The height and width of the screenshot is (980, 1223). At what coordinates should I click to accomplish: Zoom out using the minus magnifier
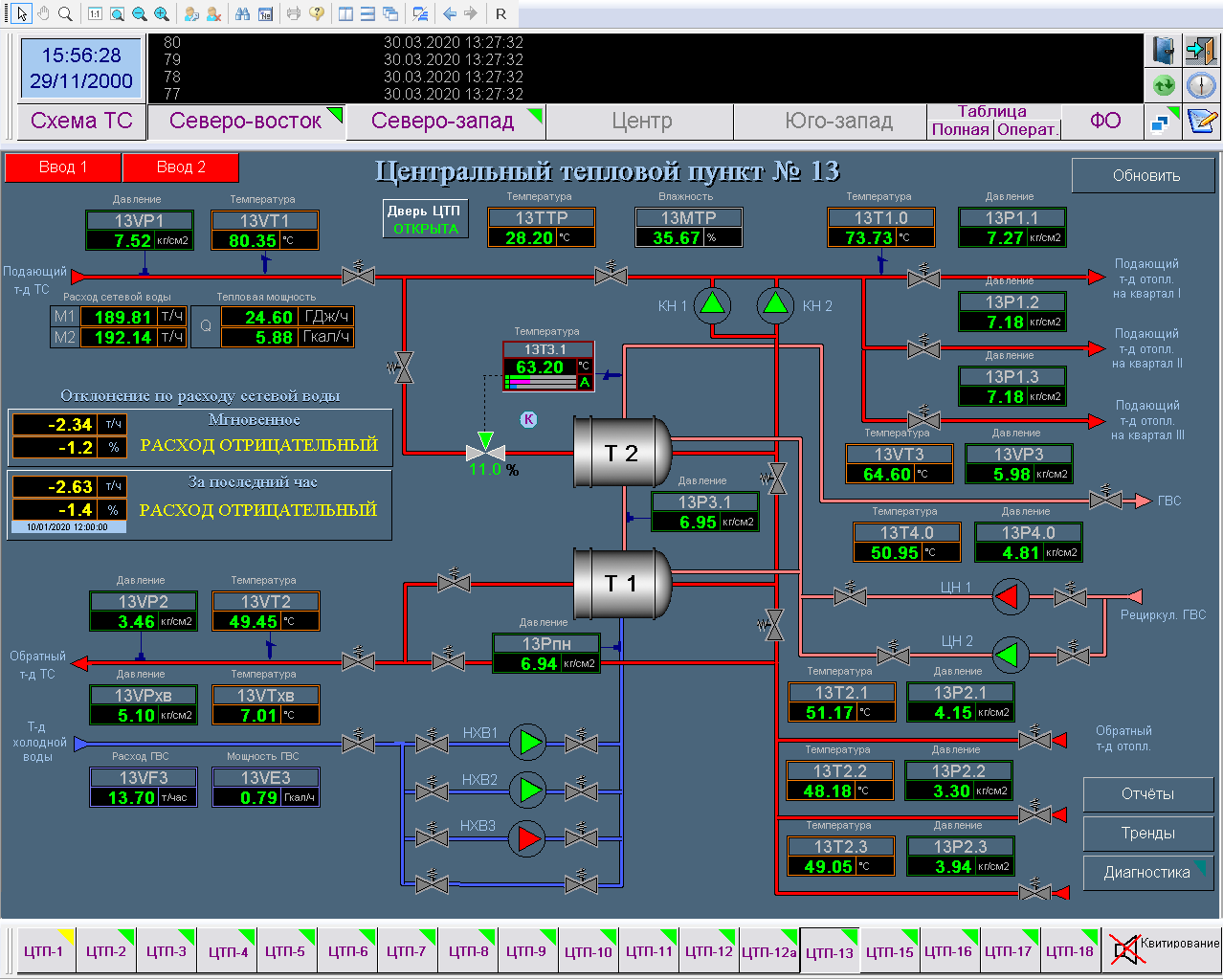click(x=140, y=13)
